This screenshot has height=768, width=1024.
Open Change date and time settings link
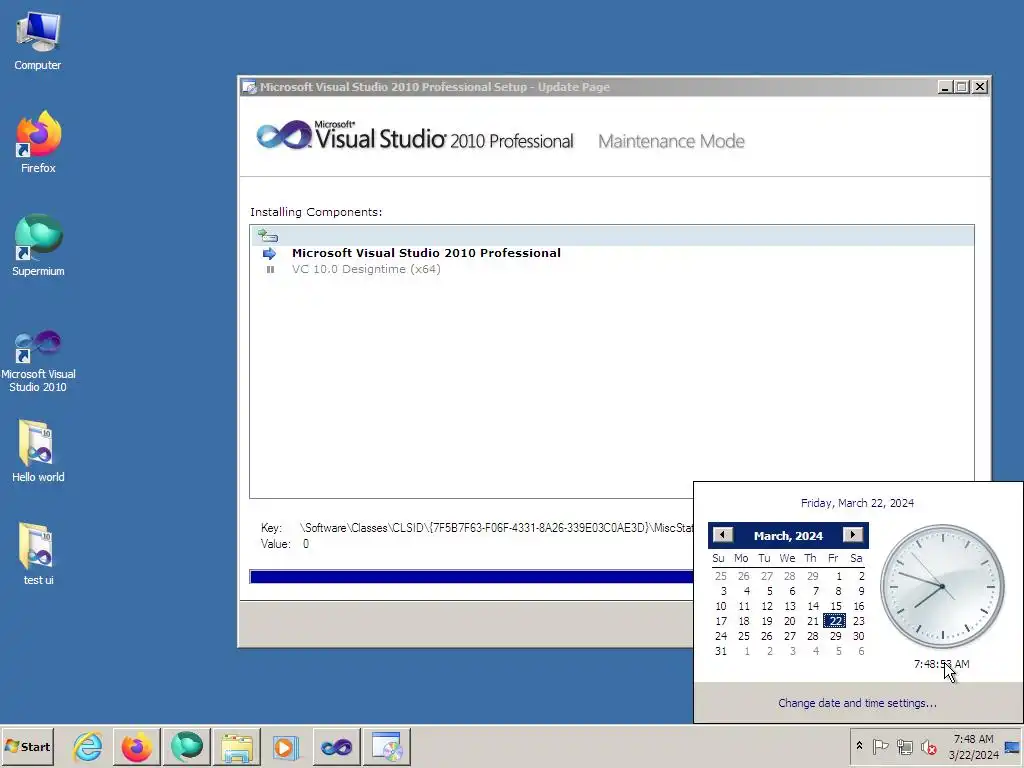pos(857,703)
